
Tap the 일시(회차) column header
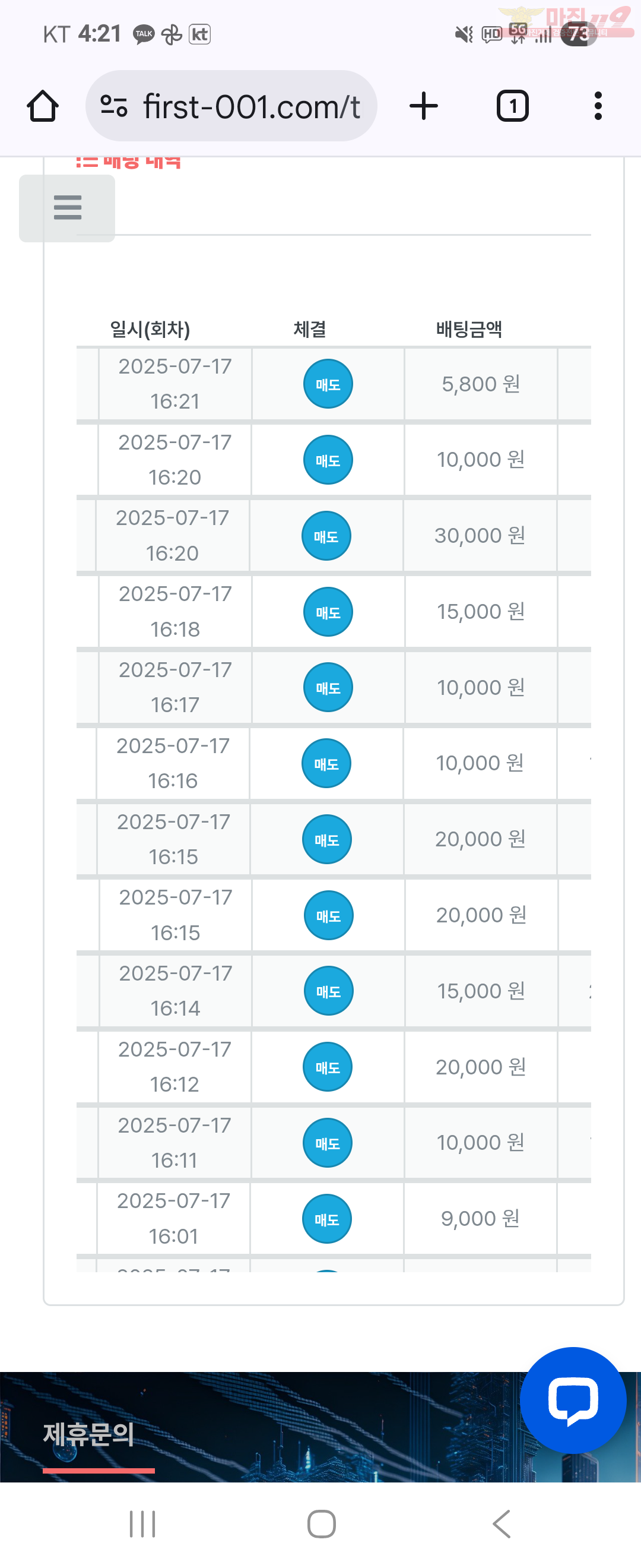click(x=150, y=329)
